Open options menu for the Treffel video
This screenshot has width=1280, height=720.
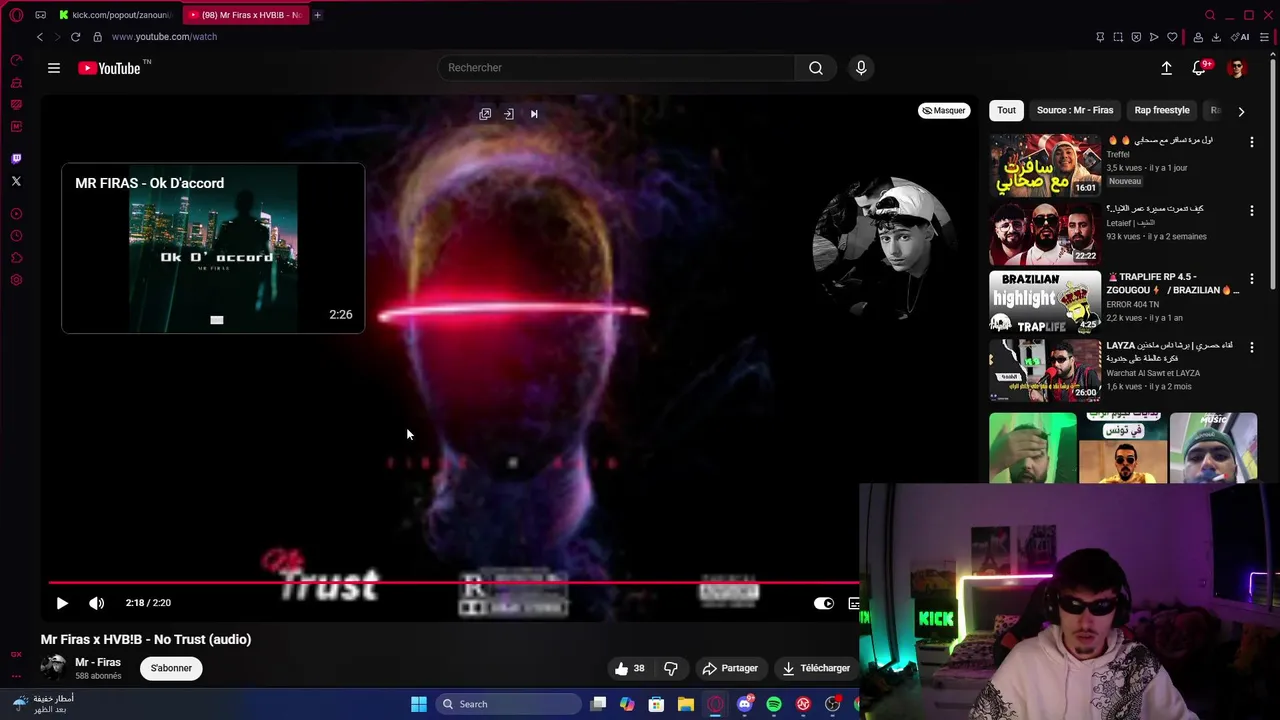coord(1251,142)
